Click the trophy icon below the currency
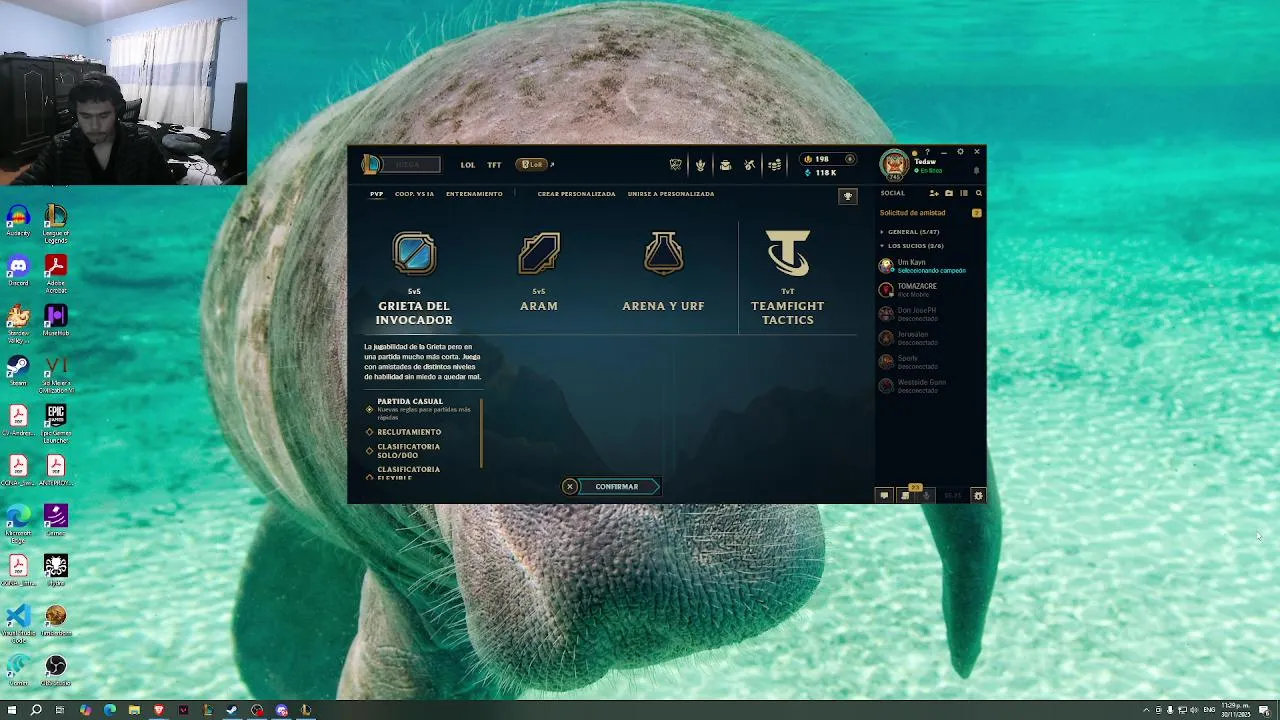Image resolution: width=1280 pixels, height=720 pixels. [x=848, y=196]
